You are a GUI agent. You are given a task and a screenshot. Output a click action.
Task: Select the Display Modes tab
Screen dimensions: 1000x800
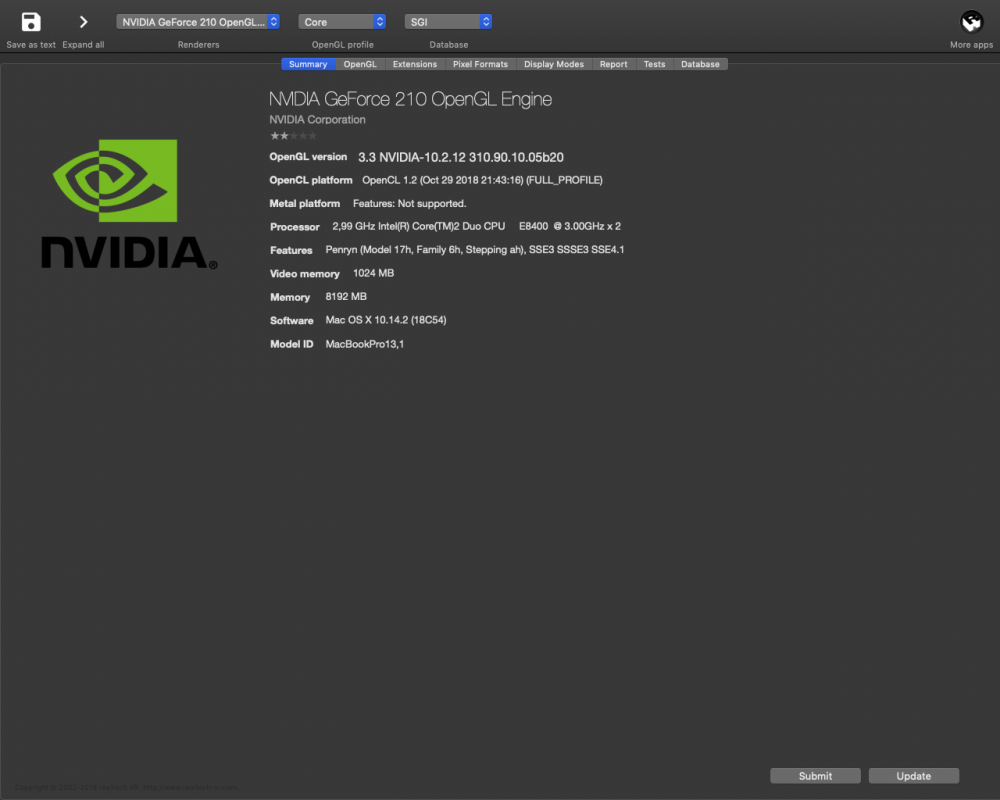point(554,64)
